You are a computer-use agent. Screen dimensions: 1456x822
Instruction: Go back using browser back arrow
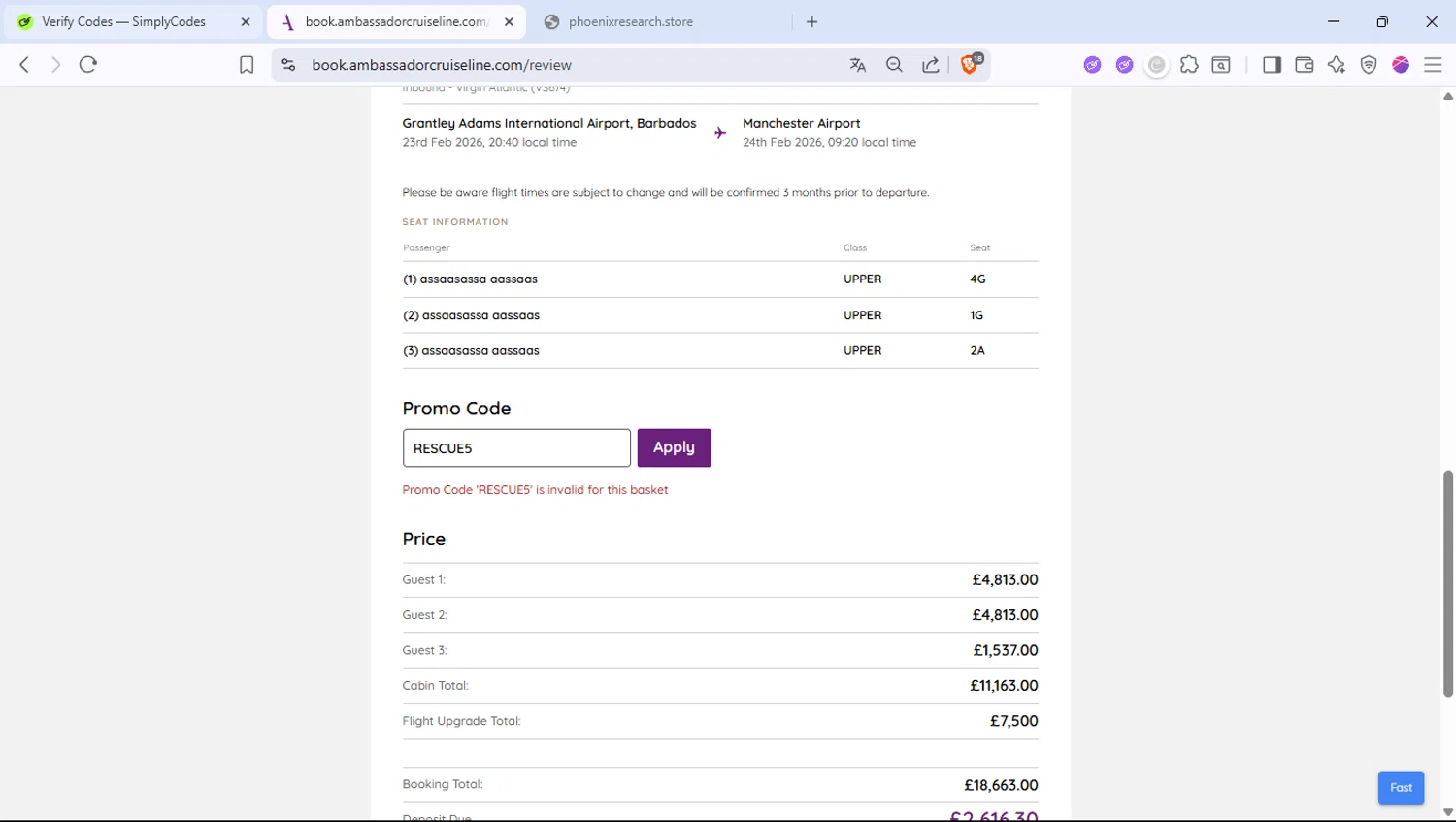pos(24,65)
